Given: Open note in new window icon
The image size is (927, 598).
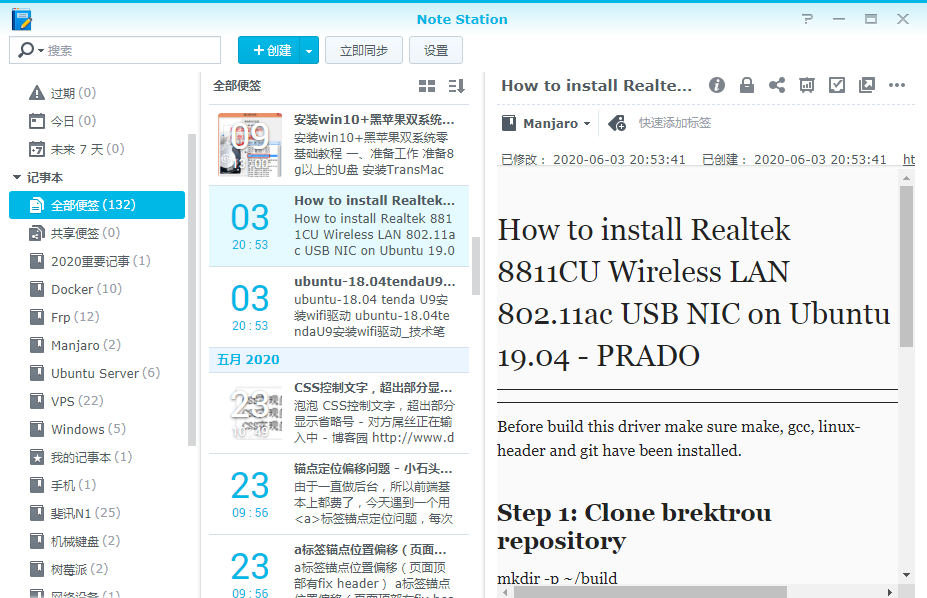Looking at the screenshot, I should [867, 86].
